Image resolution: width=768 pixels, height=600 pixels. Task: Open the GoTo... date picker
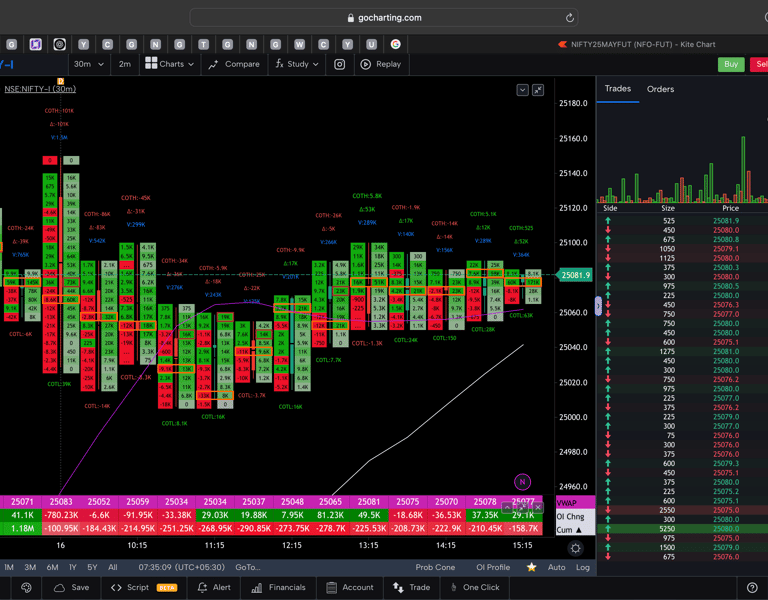[x=247, y=567]
